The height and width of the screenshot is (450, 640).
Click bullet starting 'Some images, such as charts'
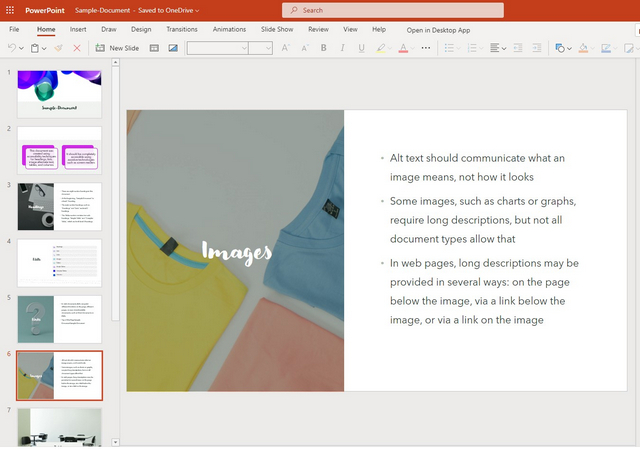coord(483,220)
